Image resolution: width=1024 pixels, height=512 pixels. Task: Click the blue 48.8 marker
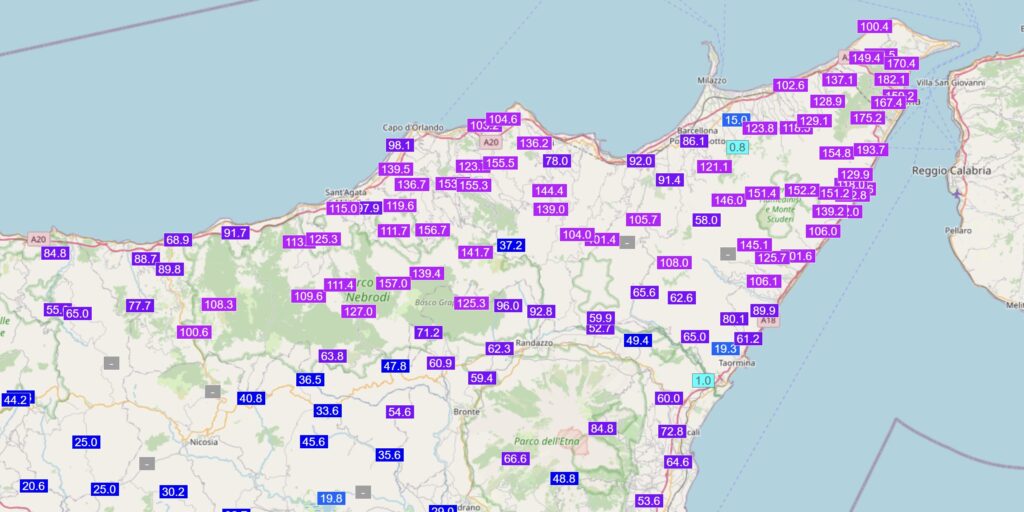564,479
